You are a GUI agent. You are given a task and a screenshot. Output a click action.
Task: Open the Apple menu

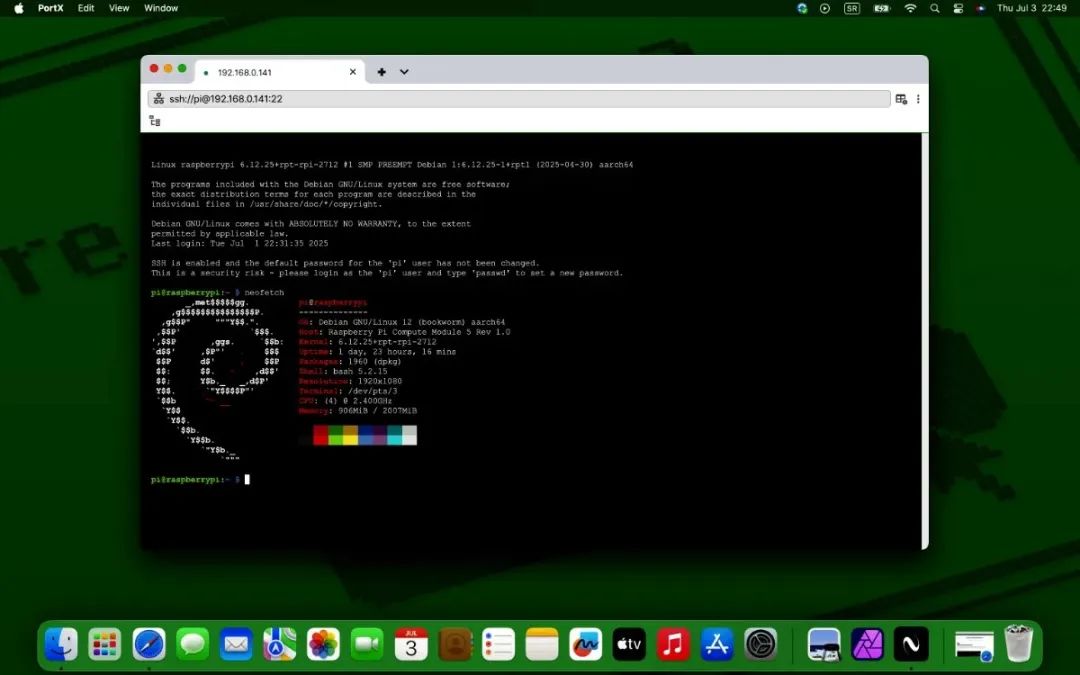pyautogui.click(x=19, y=8)
